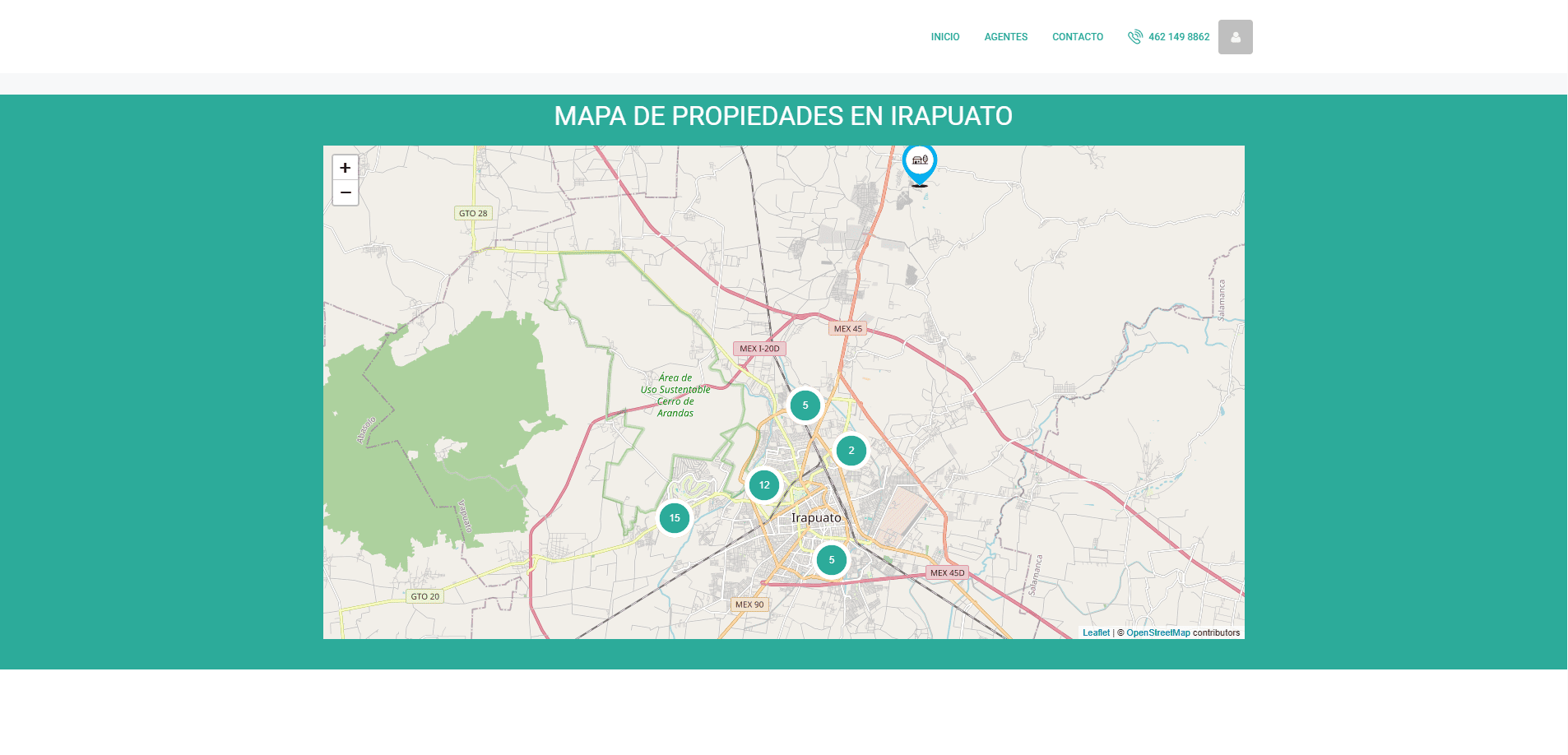Open the CONTACTO page
Viewport: 1568px width, 755px height.
pyautogui.click(x=1077, y=37)
